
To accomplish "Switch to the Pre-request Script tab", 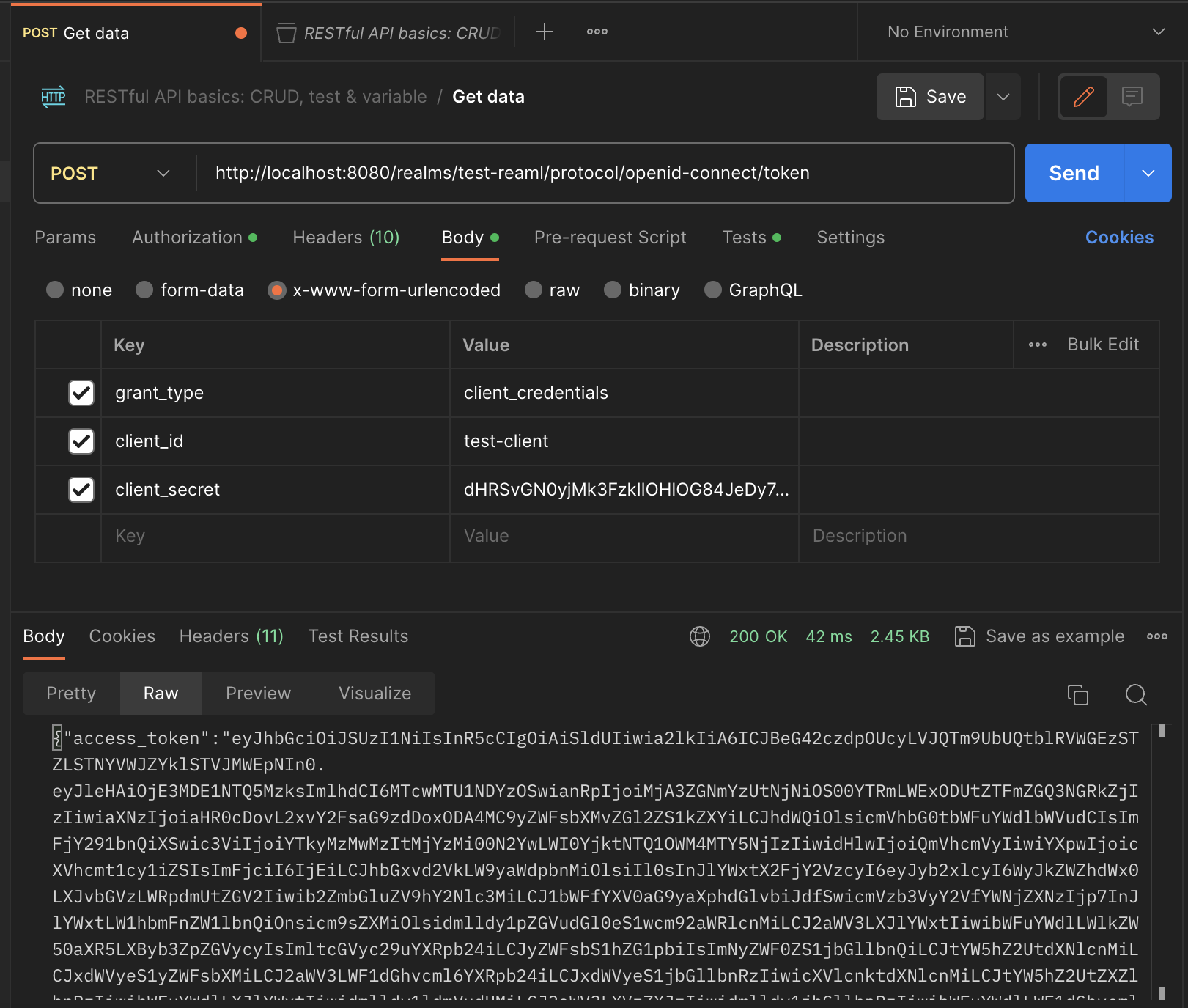I will (610, 237).
